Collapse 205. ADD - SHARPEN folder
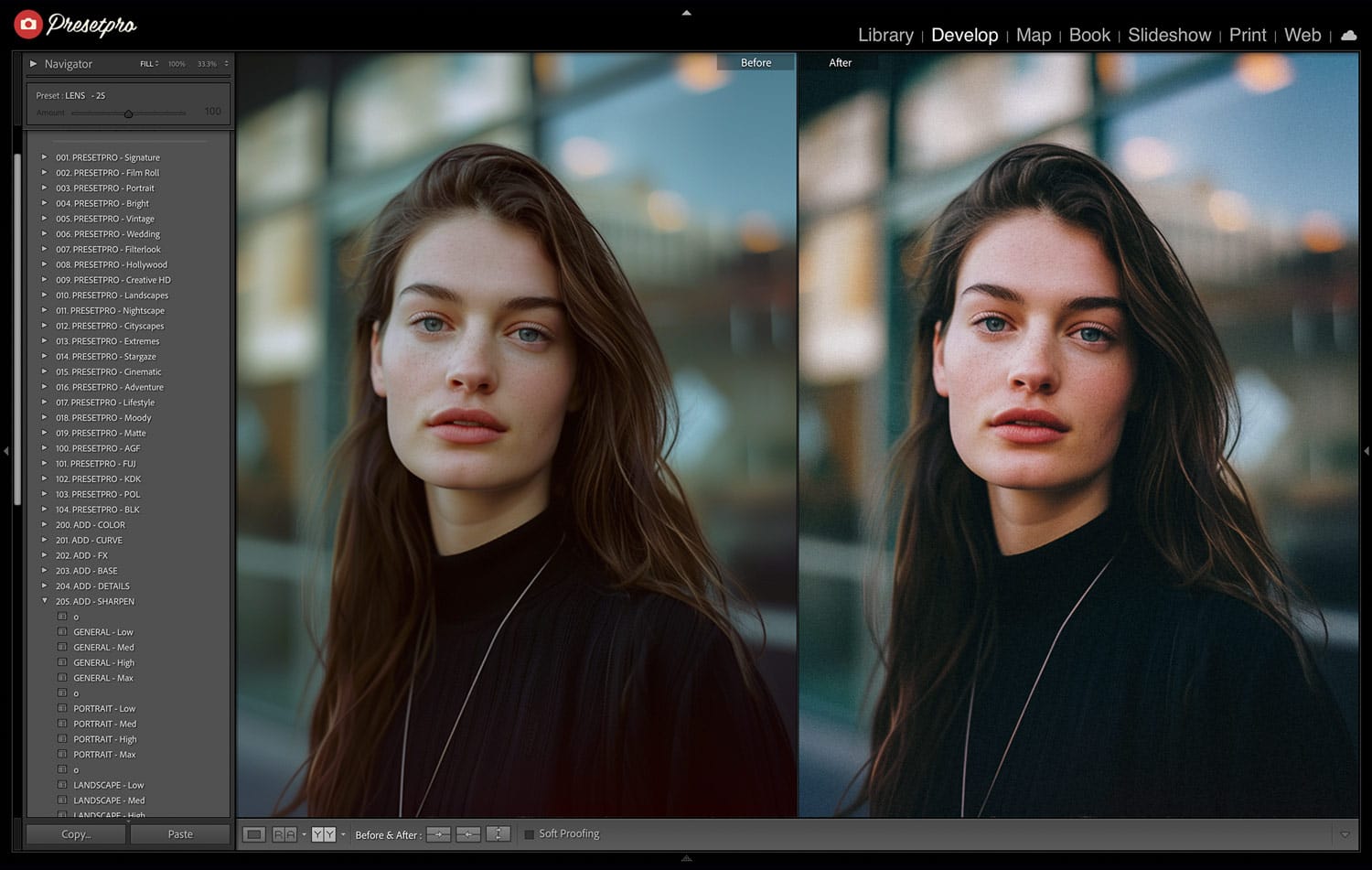 pyautogui.click(x=44, y=601)
